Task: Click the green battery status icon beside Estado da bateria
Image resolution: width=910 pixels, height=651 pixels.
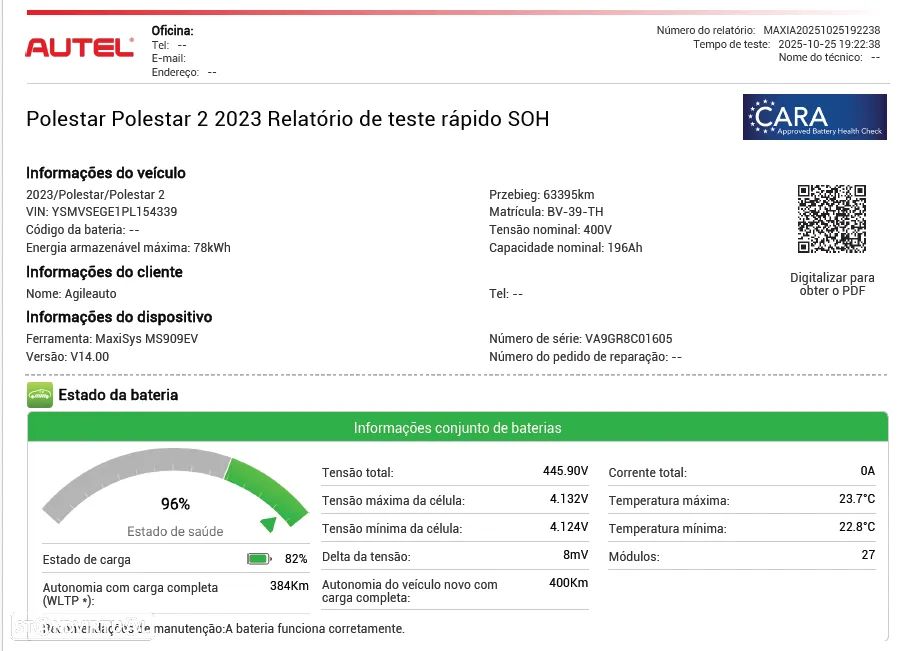Action: click(x=39, y=395)
